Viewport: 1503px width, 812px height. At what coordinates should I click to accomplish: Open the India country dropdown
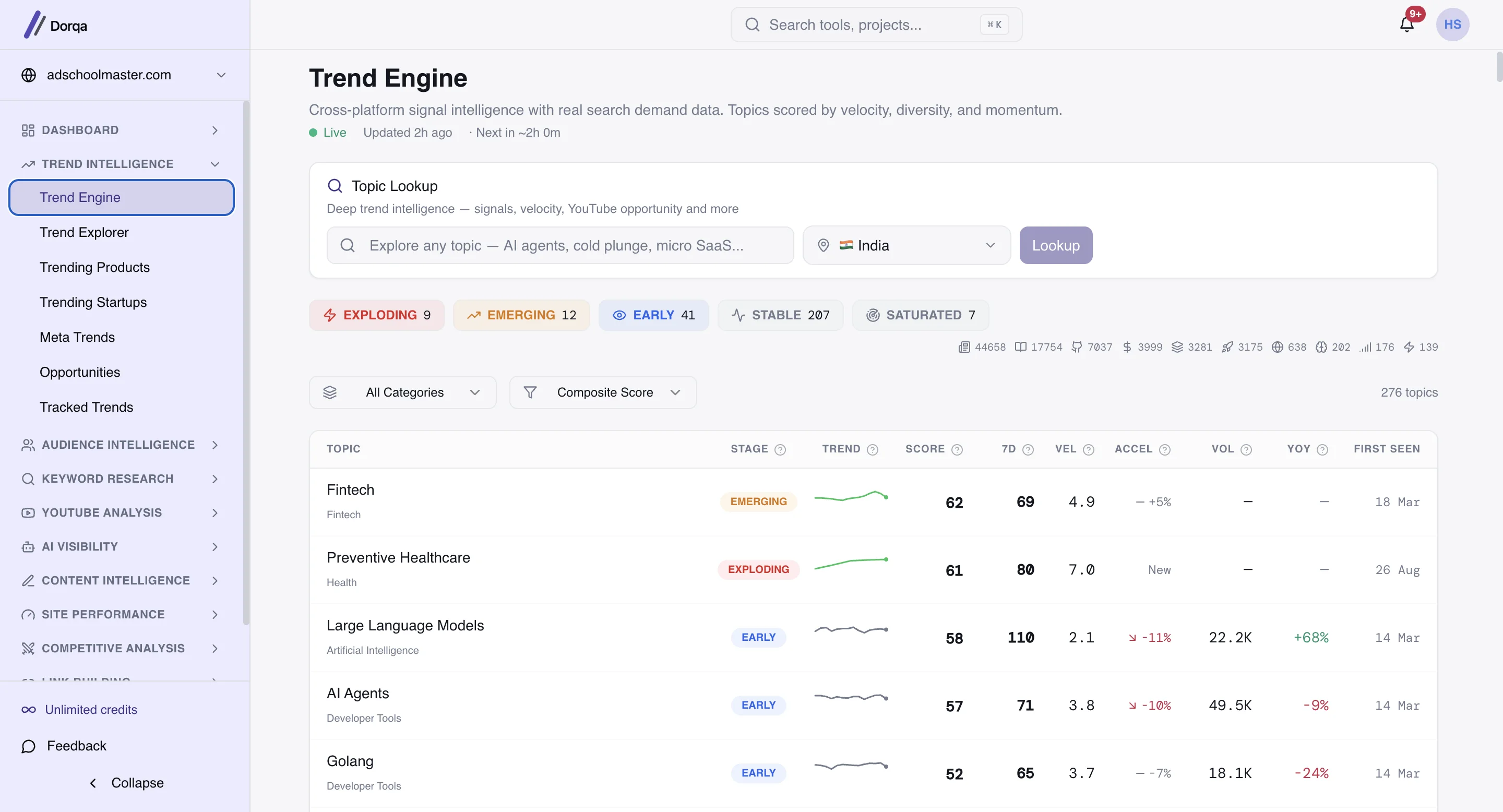click(906, 245)
